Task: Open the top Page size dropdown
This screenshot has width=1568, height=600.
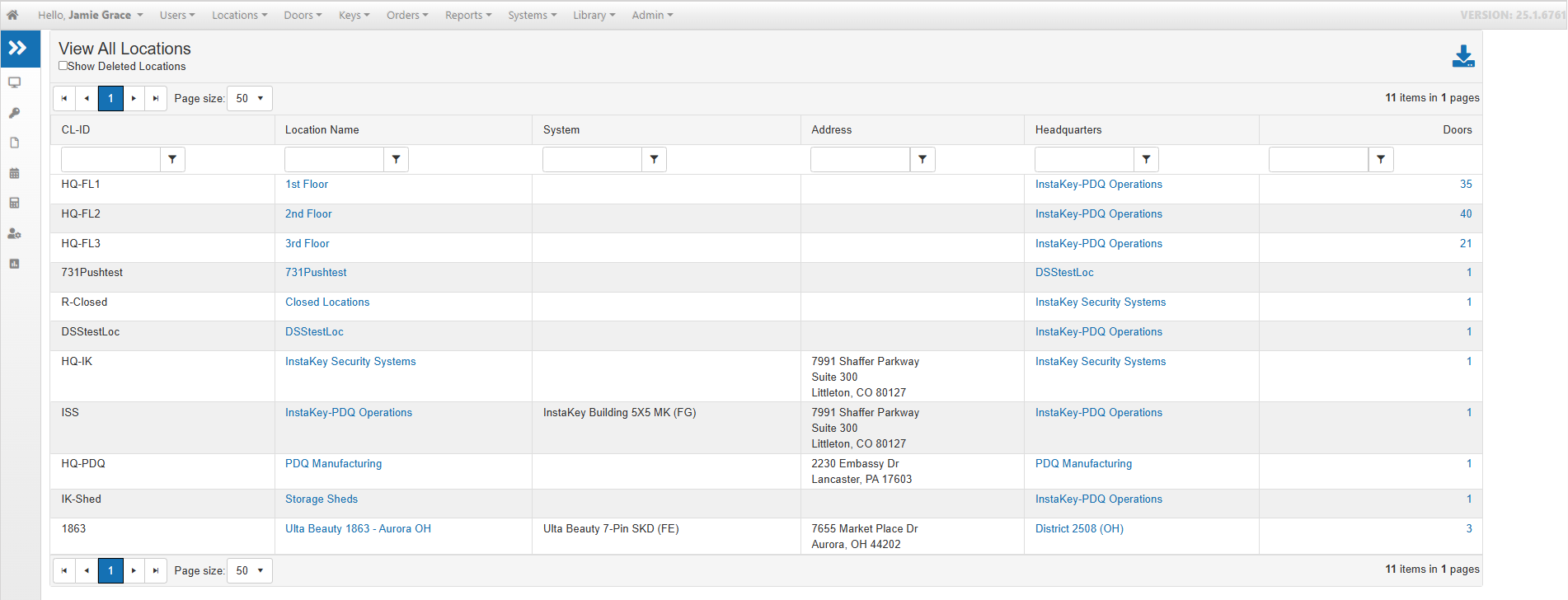Action: 250,98
